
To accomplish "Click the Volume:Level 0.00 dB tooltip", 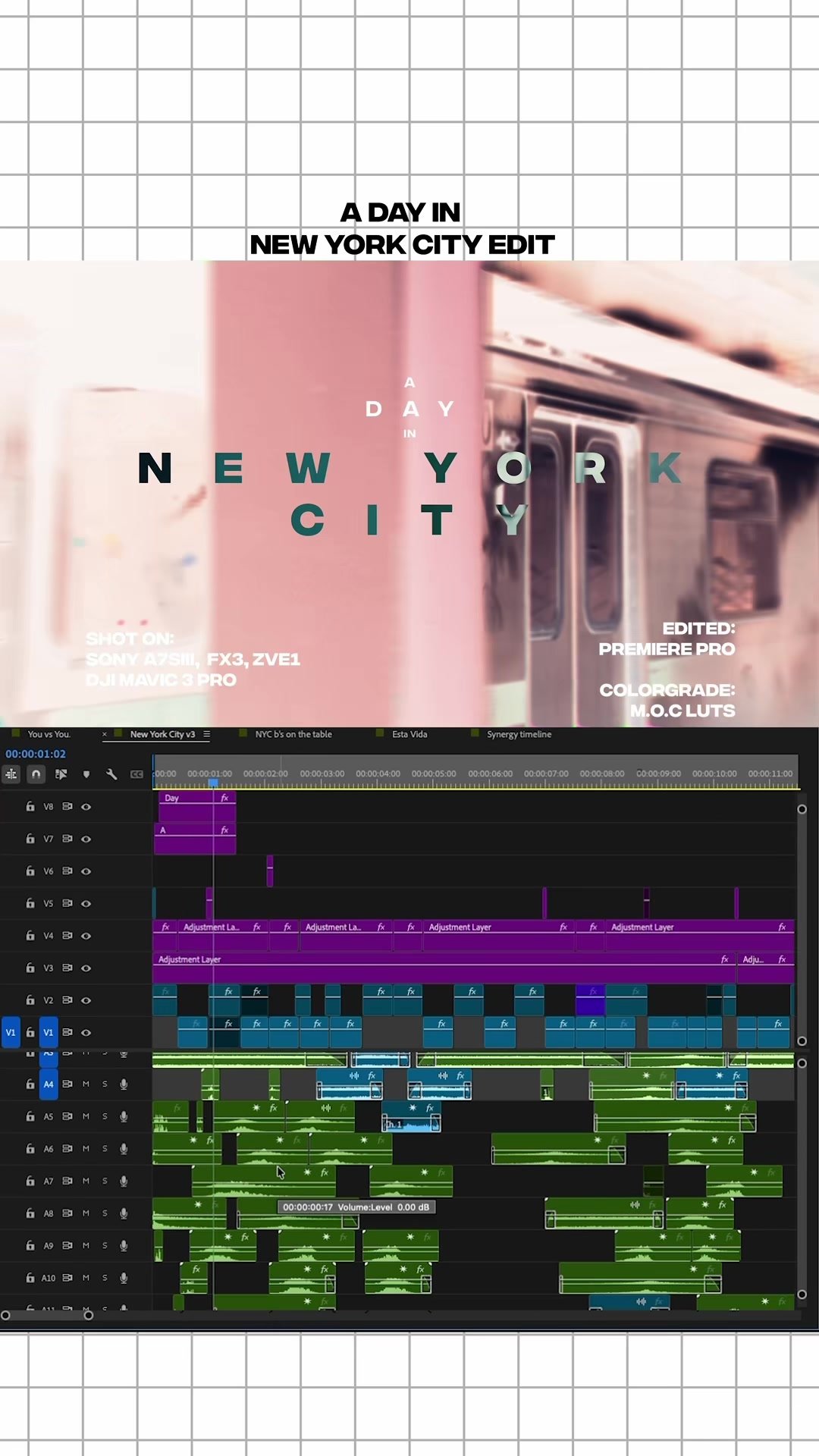I will point(356,1207).
